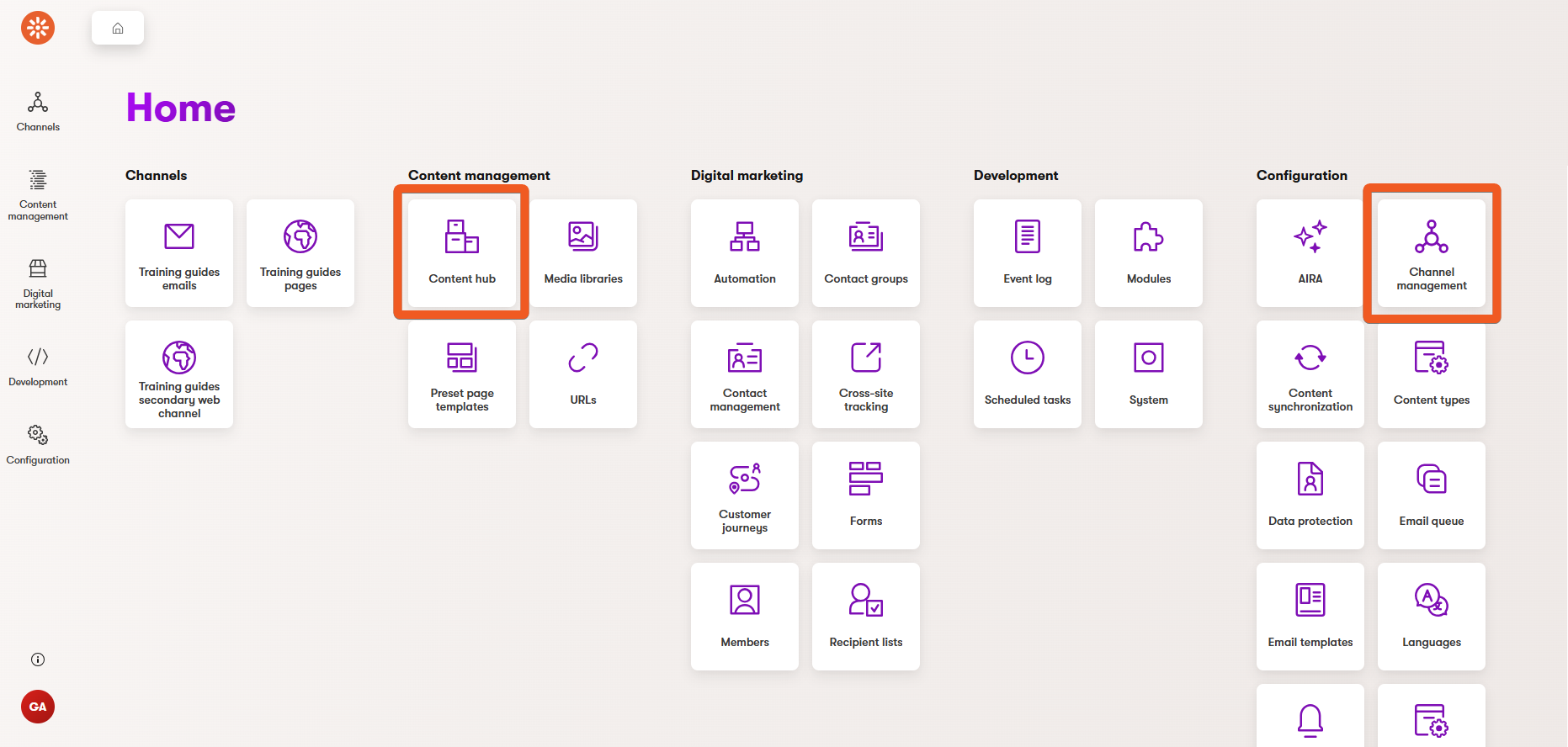Open the Content hub tile

(462, 253)
